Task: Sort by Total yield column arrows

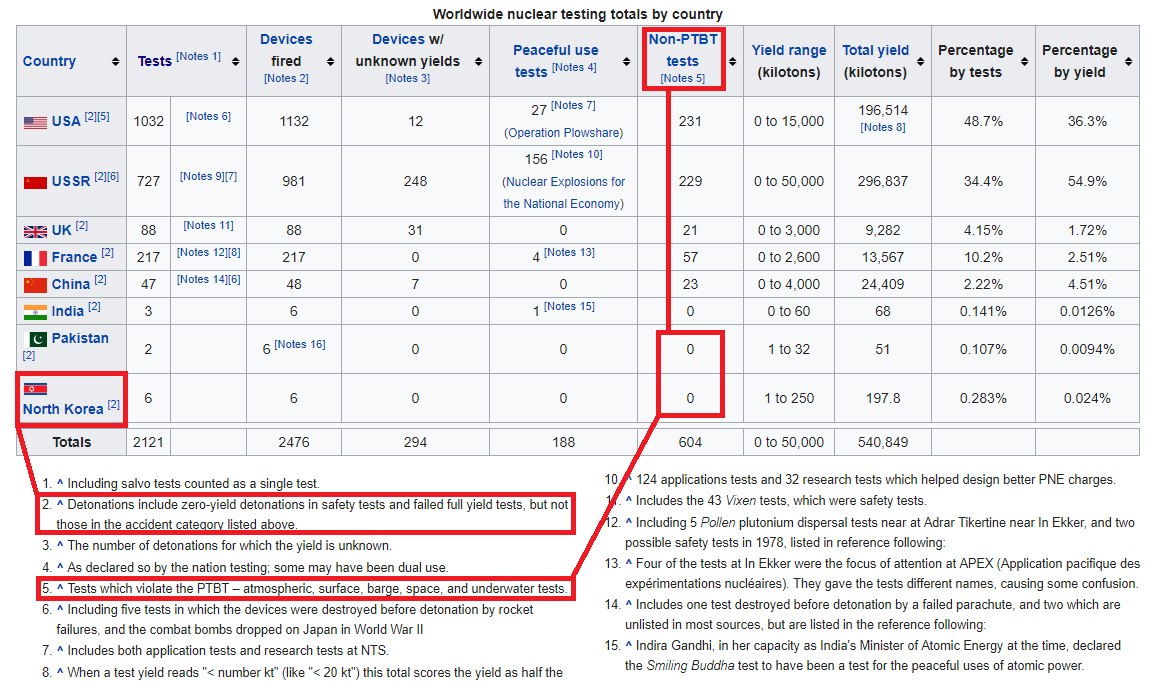Action: click(921, 62)
